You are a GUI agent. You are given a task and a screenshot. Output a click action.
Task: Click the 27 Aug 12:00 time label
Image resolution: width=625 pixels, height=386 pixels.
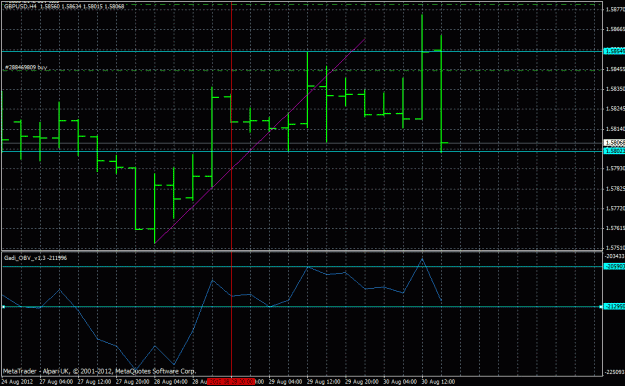(x=94, y=382)
